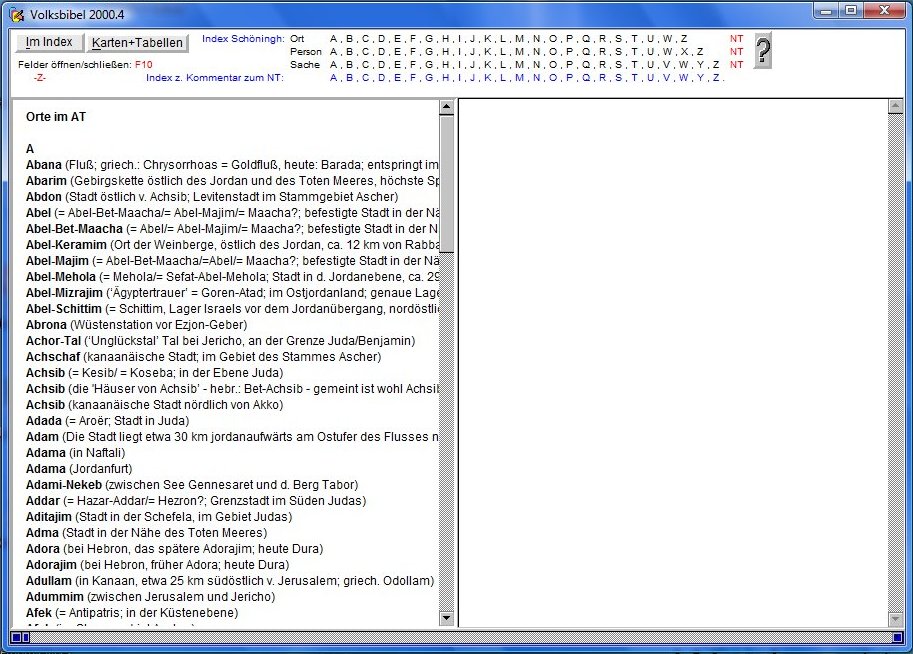Select NT at the end of the Person row
Viewport: 913px width, 654px height.
point(737,51)
